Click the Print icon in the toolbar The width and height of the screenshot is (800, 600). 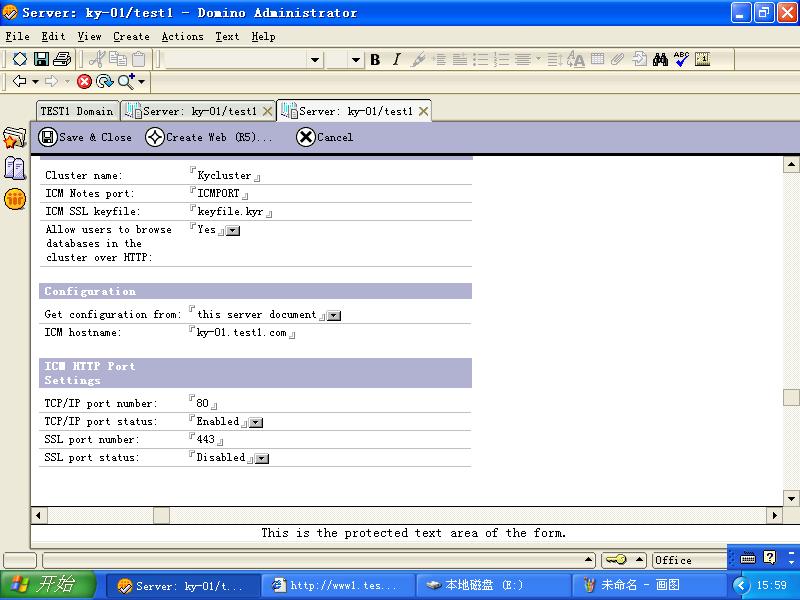pyautogui.click(x=62, y=60)
